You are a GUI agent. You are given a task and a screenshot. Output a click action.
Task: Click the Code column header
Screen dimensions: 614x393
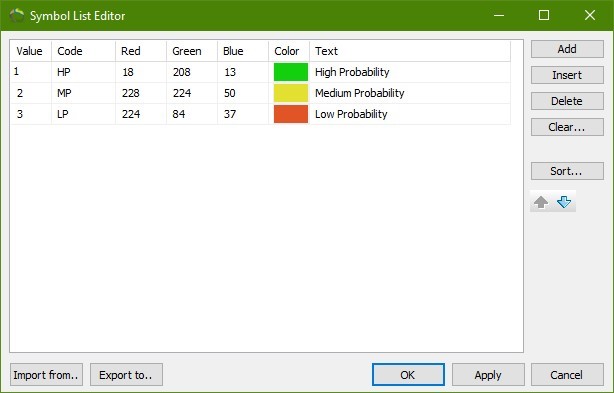83,51
